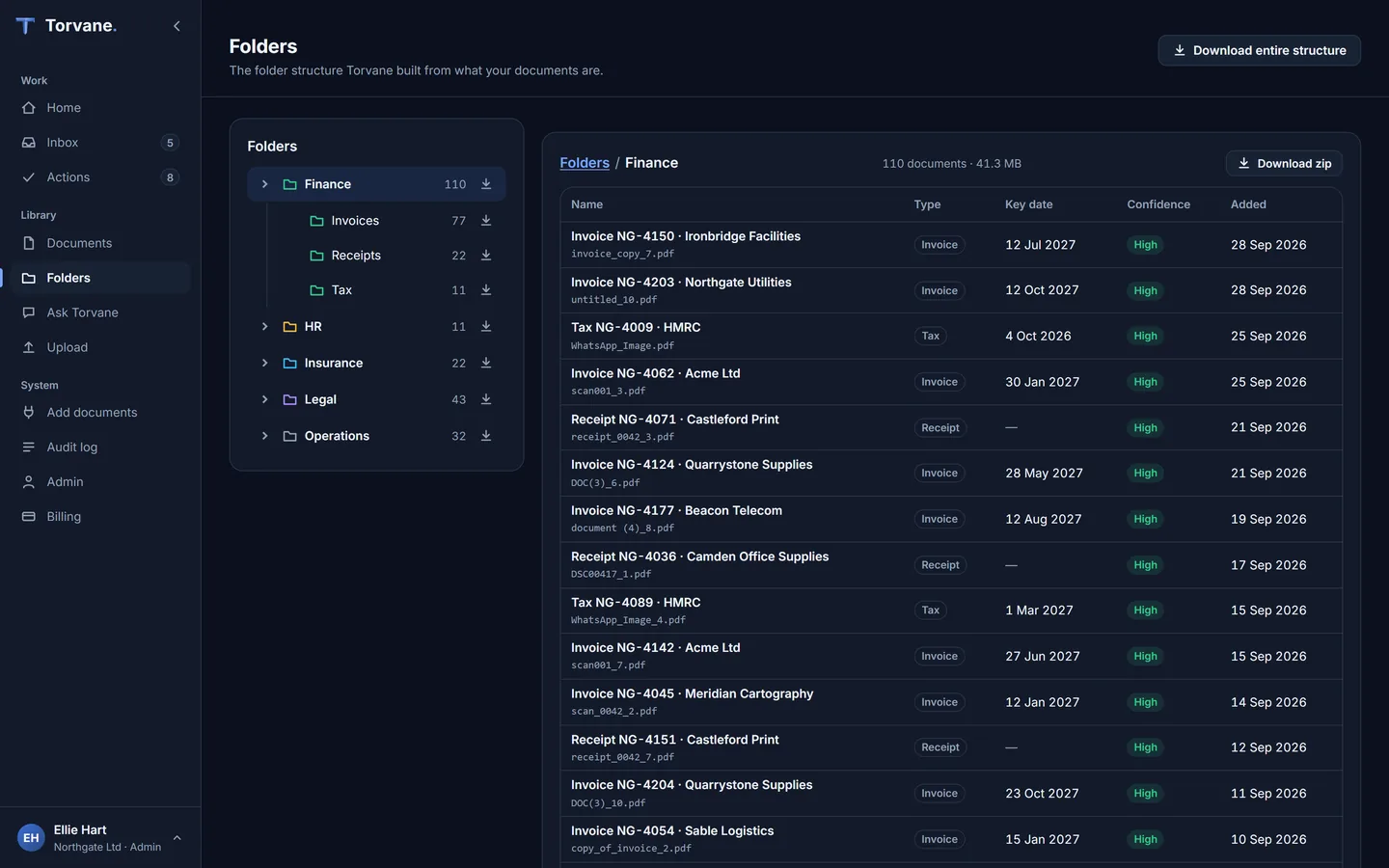Screen dimensions: 1389x868
Task: Expand the Legal folder chevron
Action: [264, 399]
